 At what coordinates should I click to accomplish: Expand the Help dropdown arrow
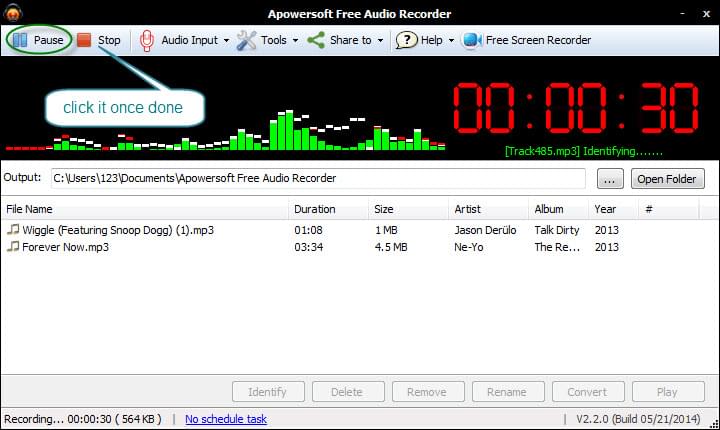point(451,41)
